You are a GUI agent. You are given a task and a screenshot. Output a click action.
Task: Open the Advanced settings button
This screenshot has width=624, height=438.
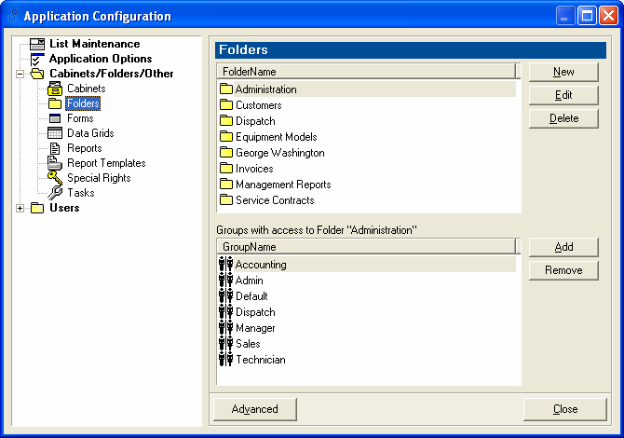click(x=255, y=409)
